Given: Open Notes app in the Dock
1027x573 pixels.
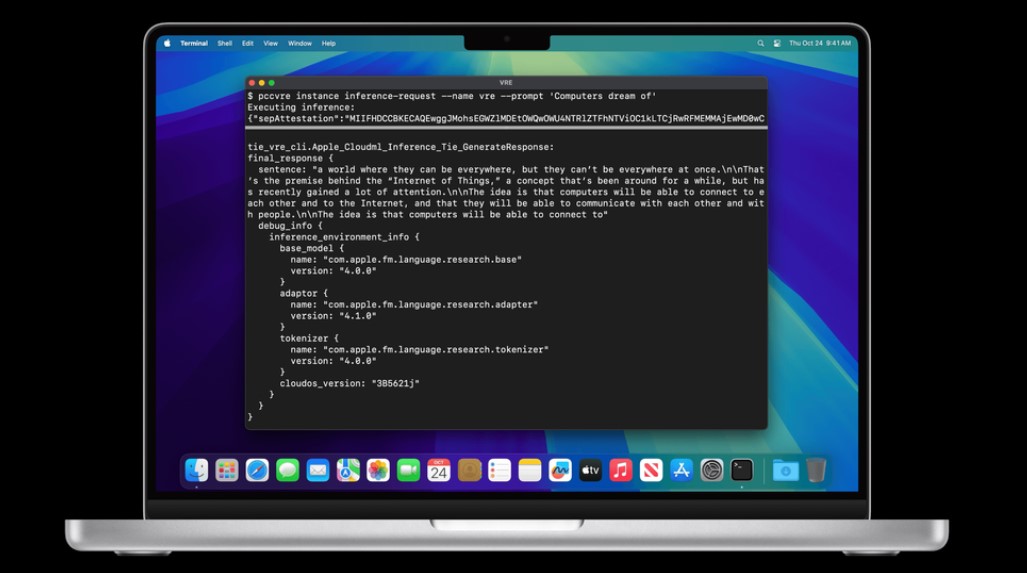Looking at the screenshot, I should [x=529, y=470].
